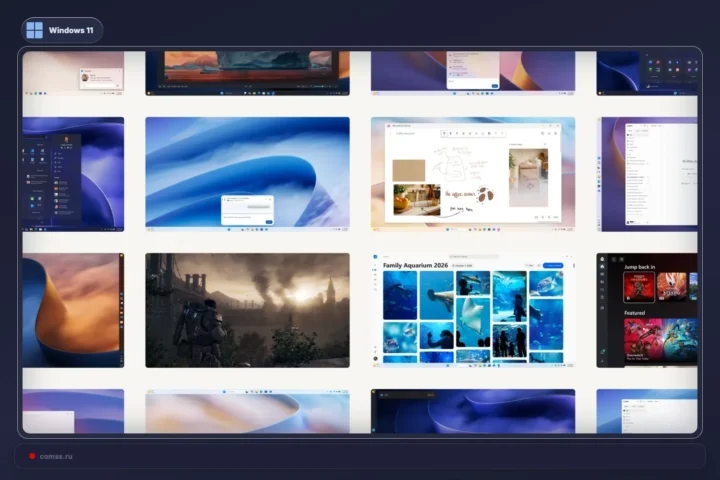Click 'Featured' heading in Xbox app

click(x=634, y=313)
